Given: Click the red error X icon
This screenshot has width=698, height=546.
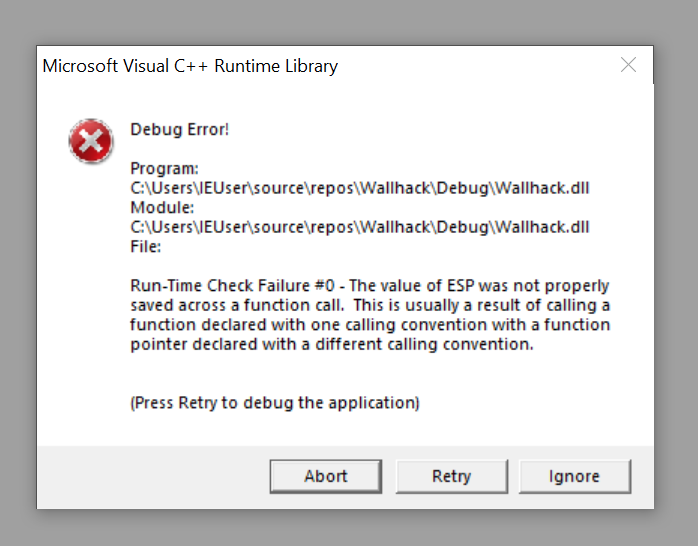Looking at the screenshot, I should (91, 141).
